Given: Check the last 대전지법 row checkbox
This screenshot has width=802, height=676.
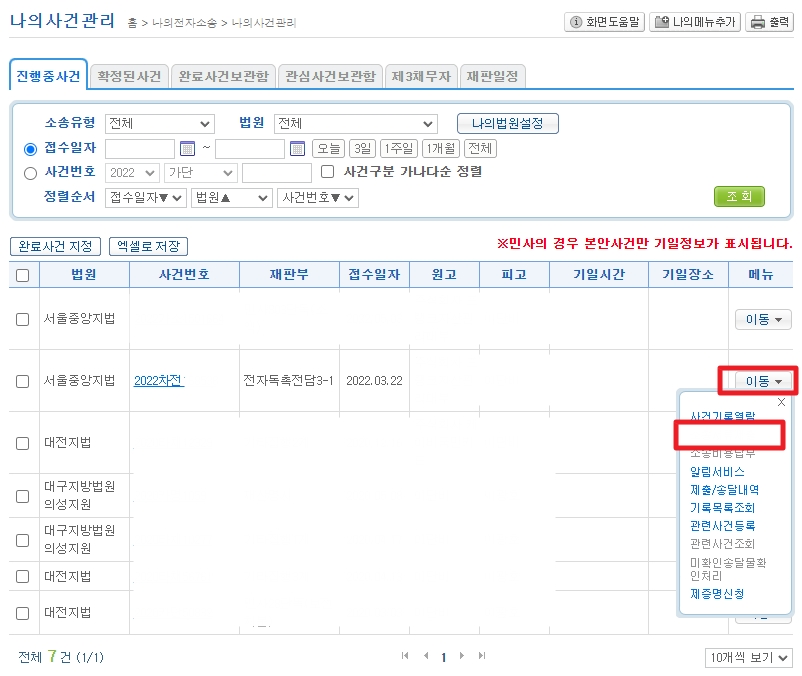Looking at the screenshot, I should (23, 613).
